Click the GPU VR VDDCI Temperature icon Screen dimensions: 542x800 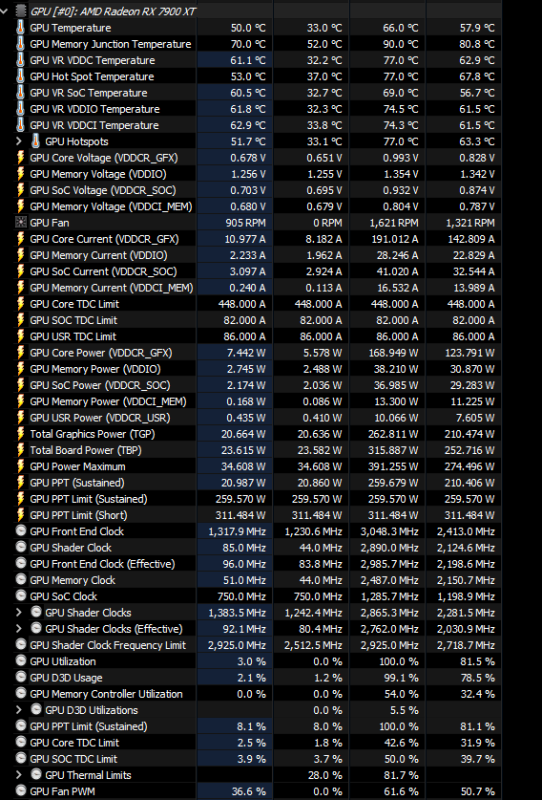tap(20, 125)
